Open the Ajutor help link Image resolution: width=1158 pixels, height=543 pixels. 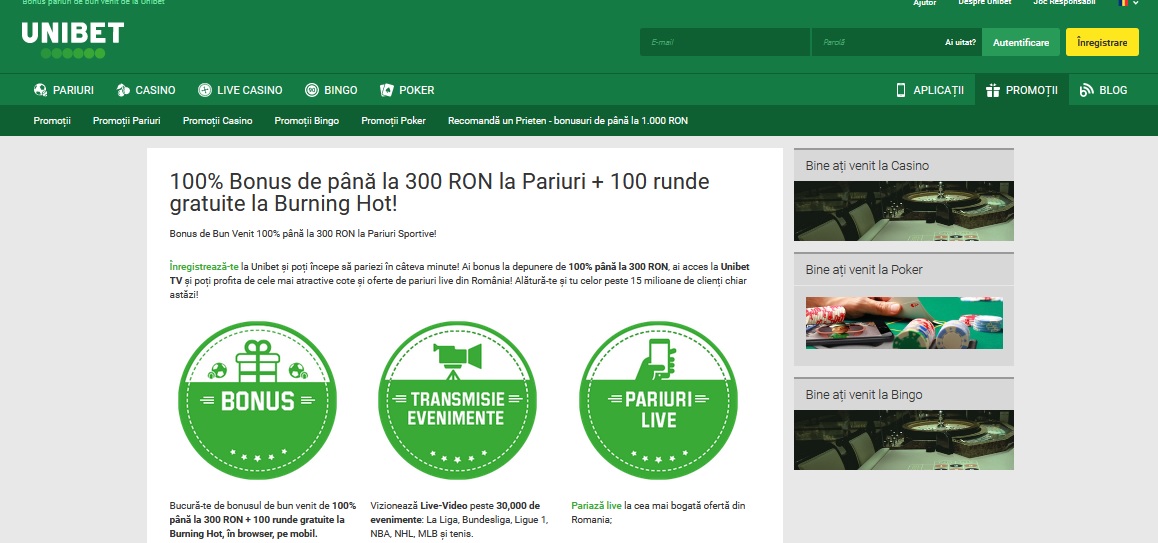click(x=925, y=3)
